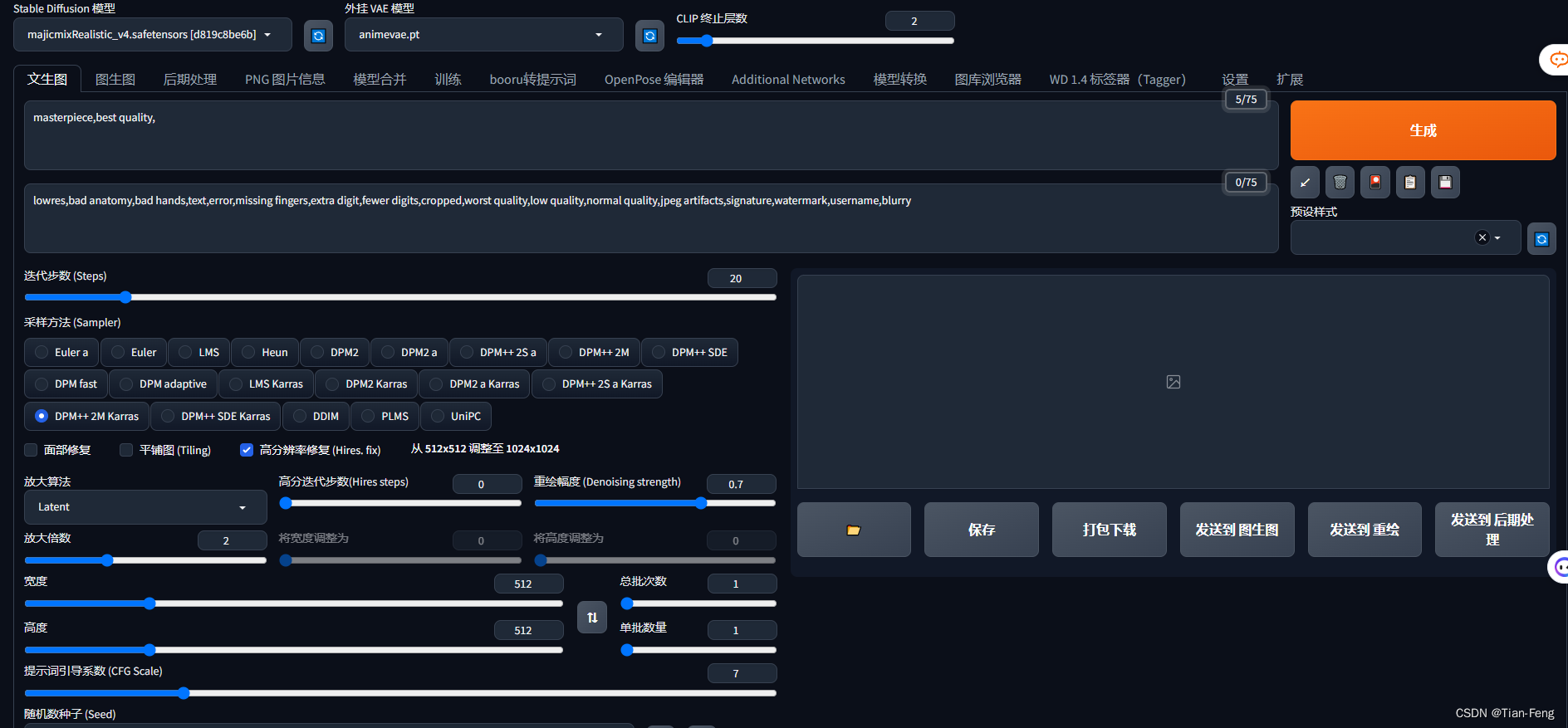Viewport: 1568px width, 728px height.
Task: Clear the prompt with the trash icon
Action: coord(1340,183)
